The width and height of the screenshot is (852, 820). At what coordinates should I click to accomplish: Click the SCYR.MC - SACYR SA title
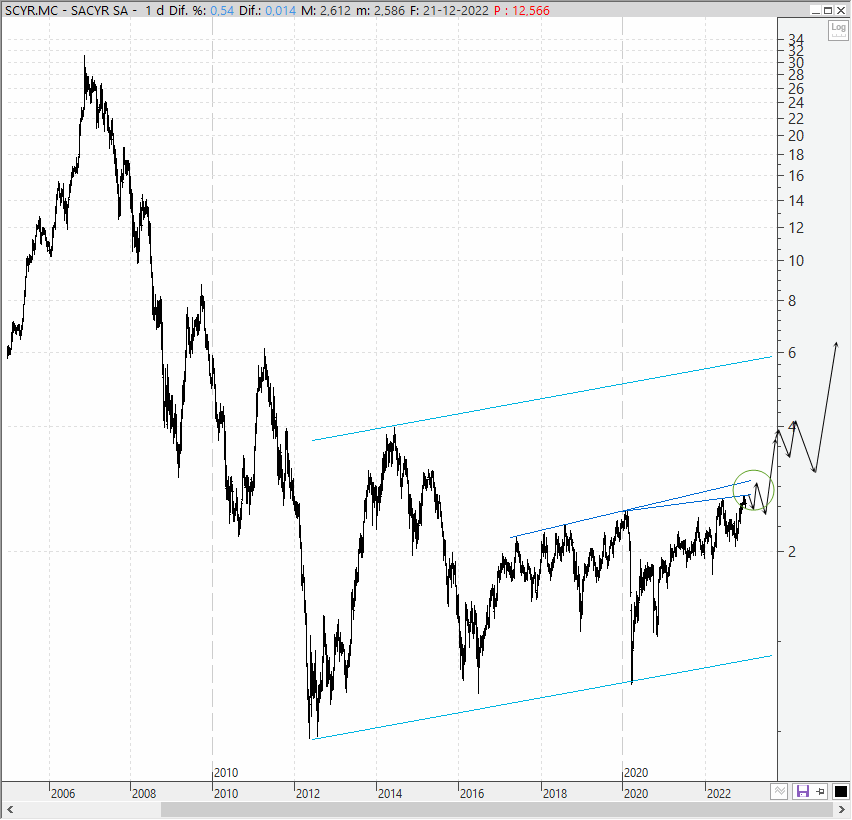66,10
